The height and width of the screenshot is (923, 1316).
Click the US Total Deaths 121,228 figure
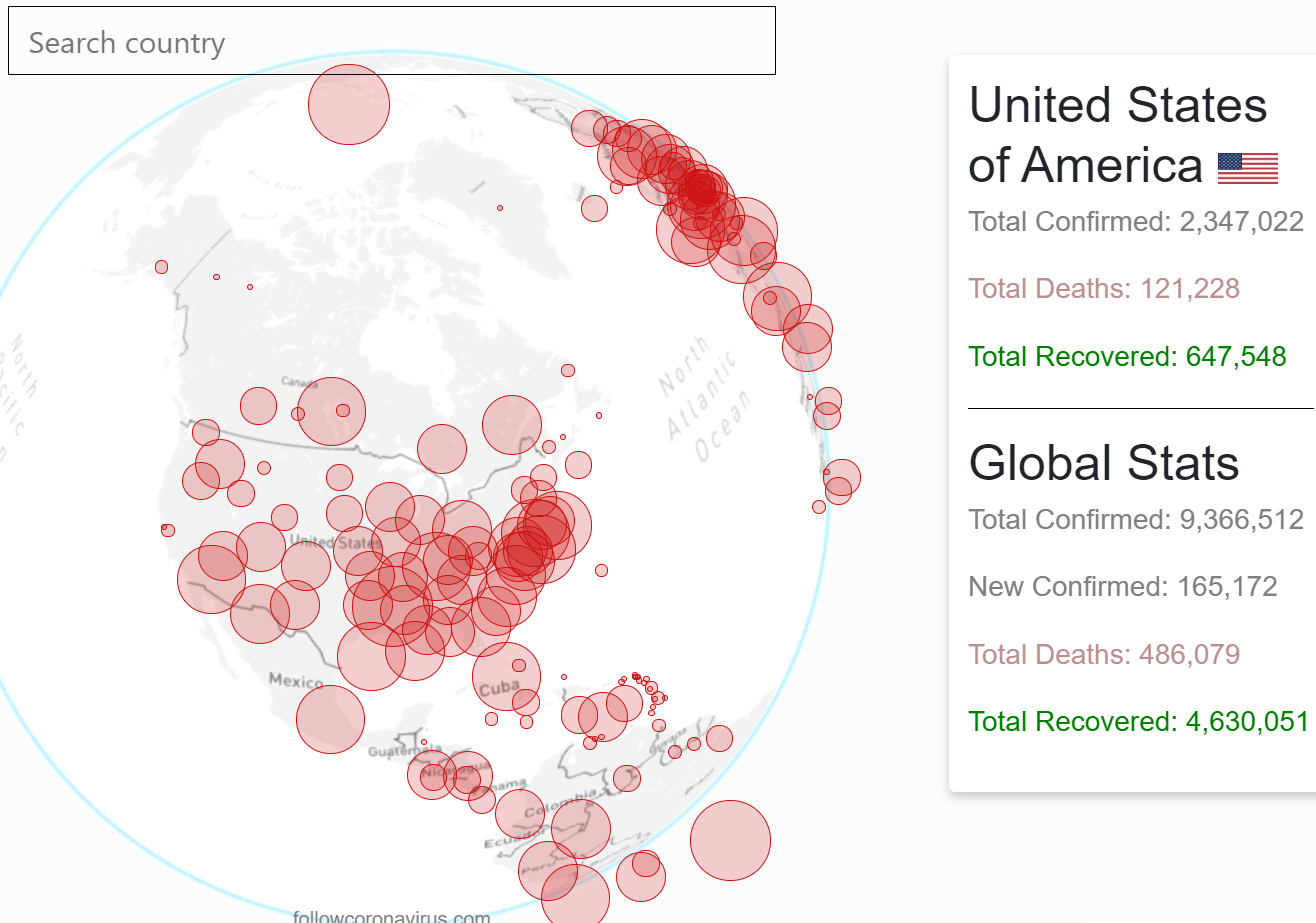(x=1103, y=289)
